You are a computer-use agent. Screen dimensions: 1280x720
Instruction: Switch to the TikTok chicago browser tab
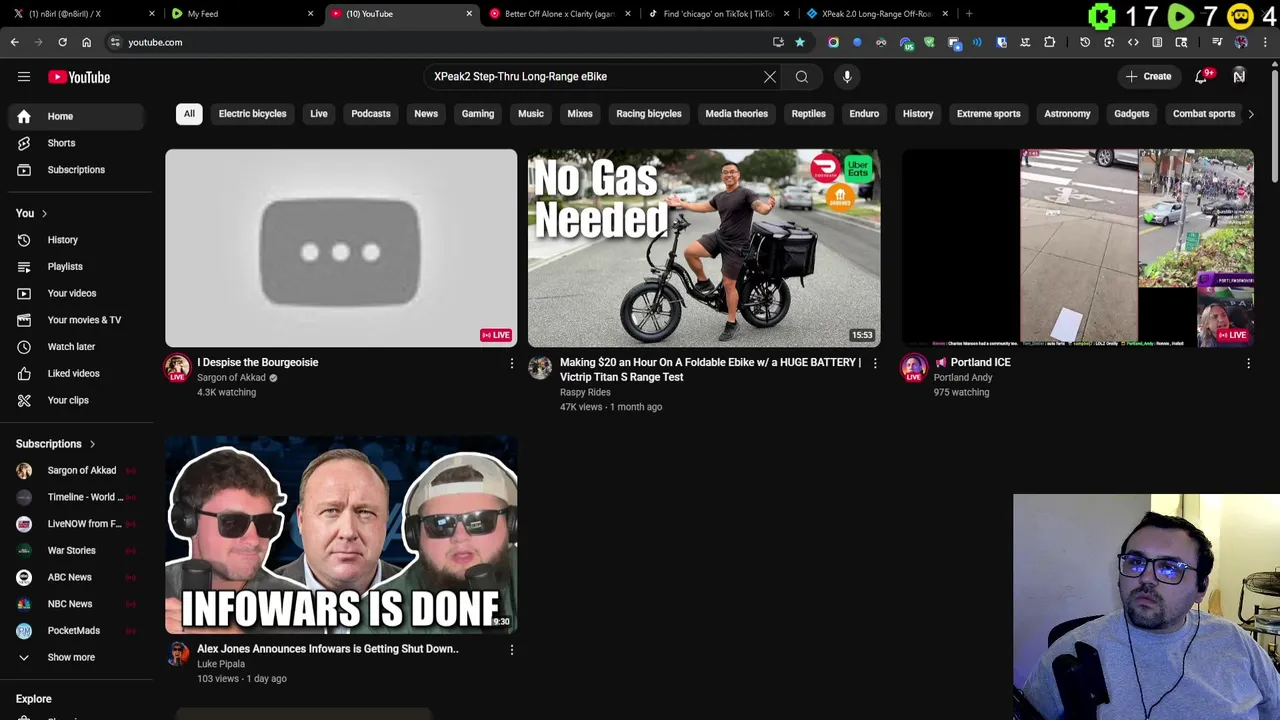click(x=717, y=14)
